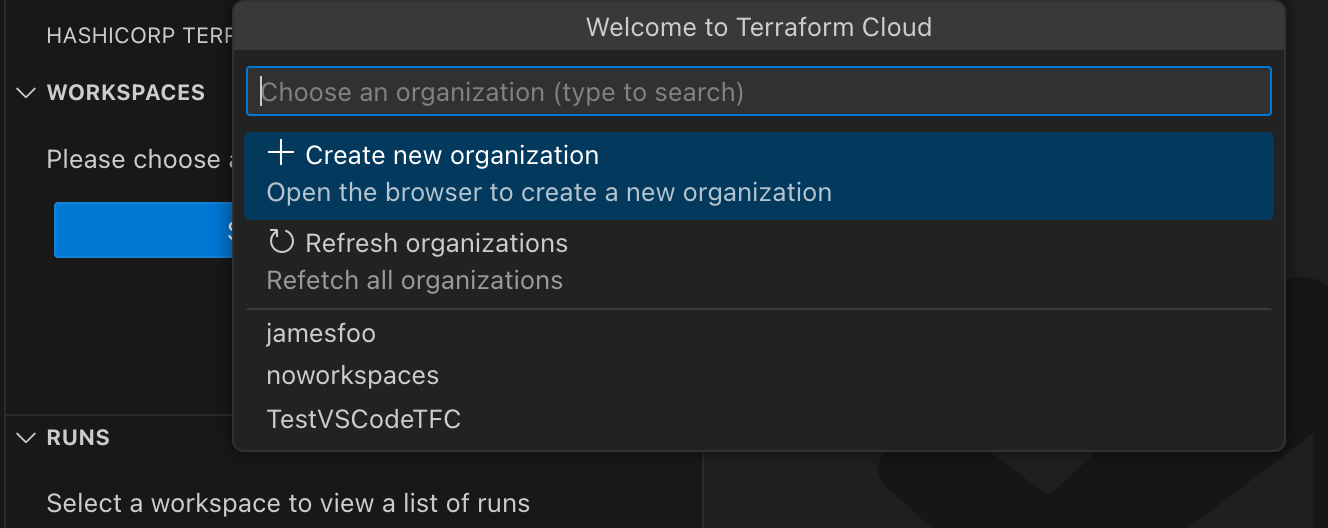Collapse the WORKSPACES section chevron
Image resolution: width=1328 pixels, height=528 pixels.
coord(26,93)
